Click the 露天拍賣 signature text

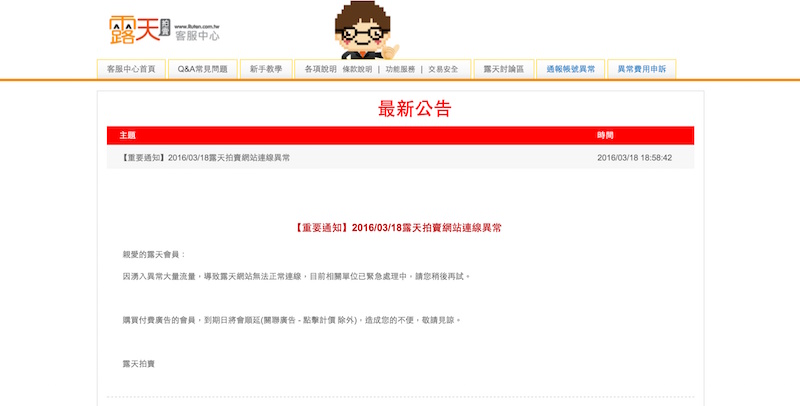pyautogui.click(x=138, y=364)
